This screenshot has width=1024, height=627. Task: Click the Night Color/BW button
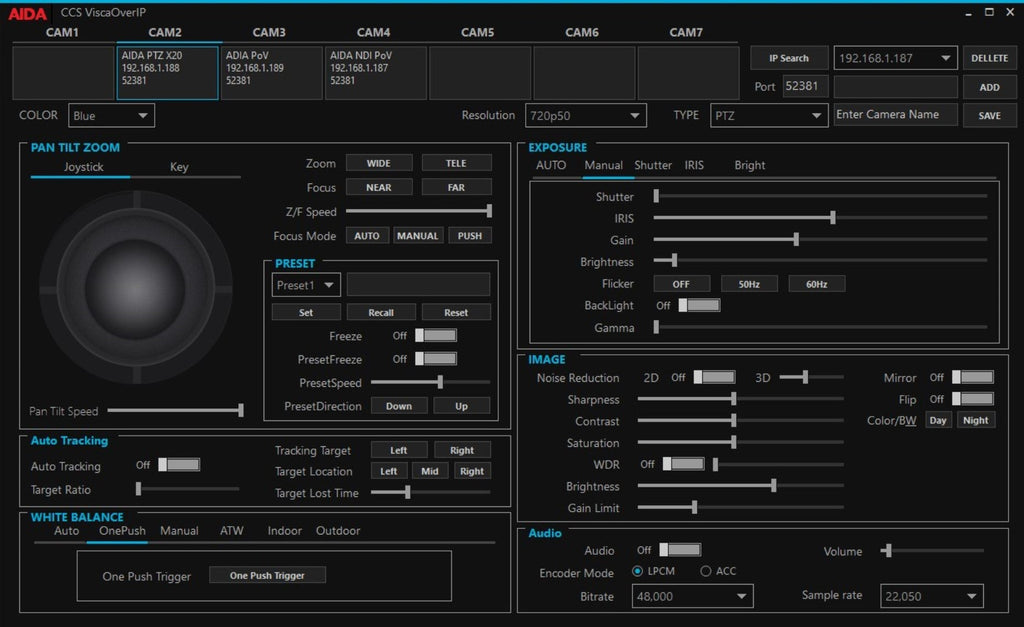pos(976,420)
